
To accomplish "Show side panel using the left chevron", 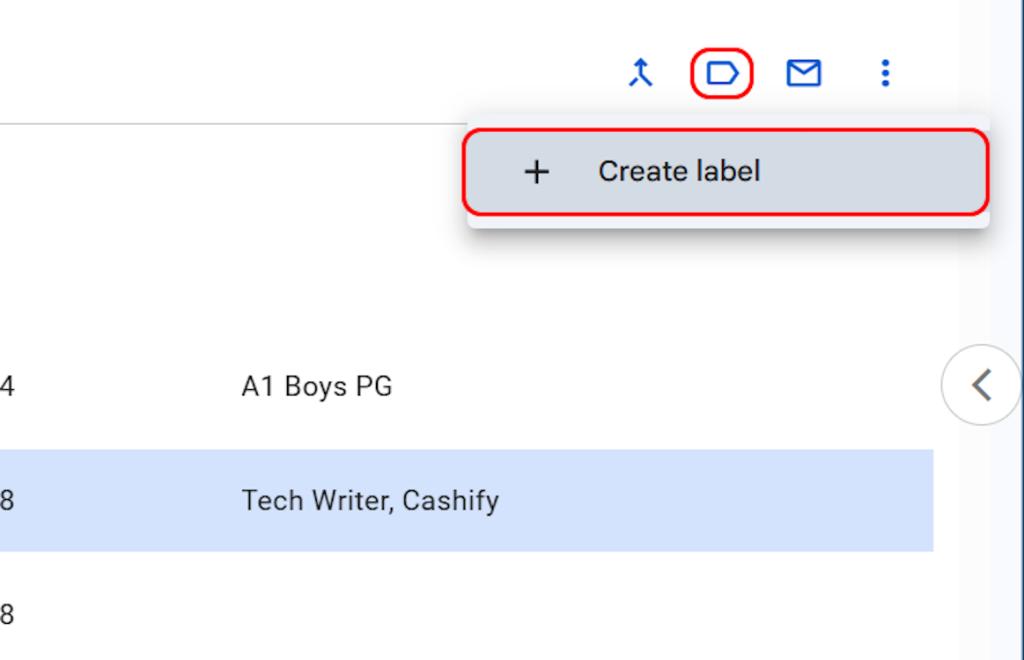I will [x=981, y=385].
